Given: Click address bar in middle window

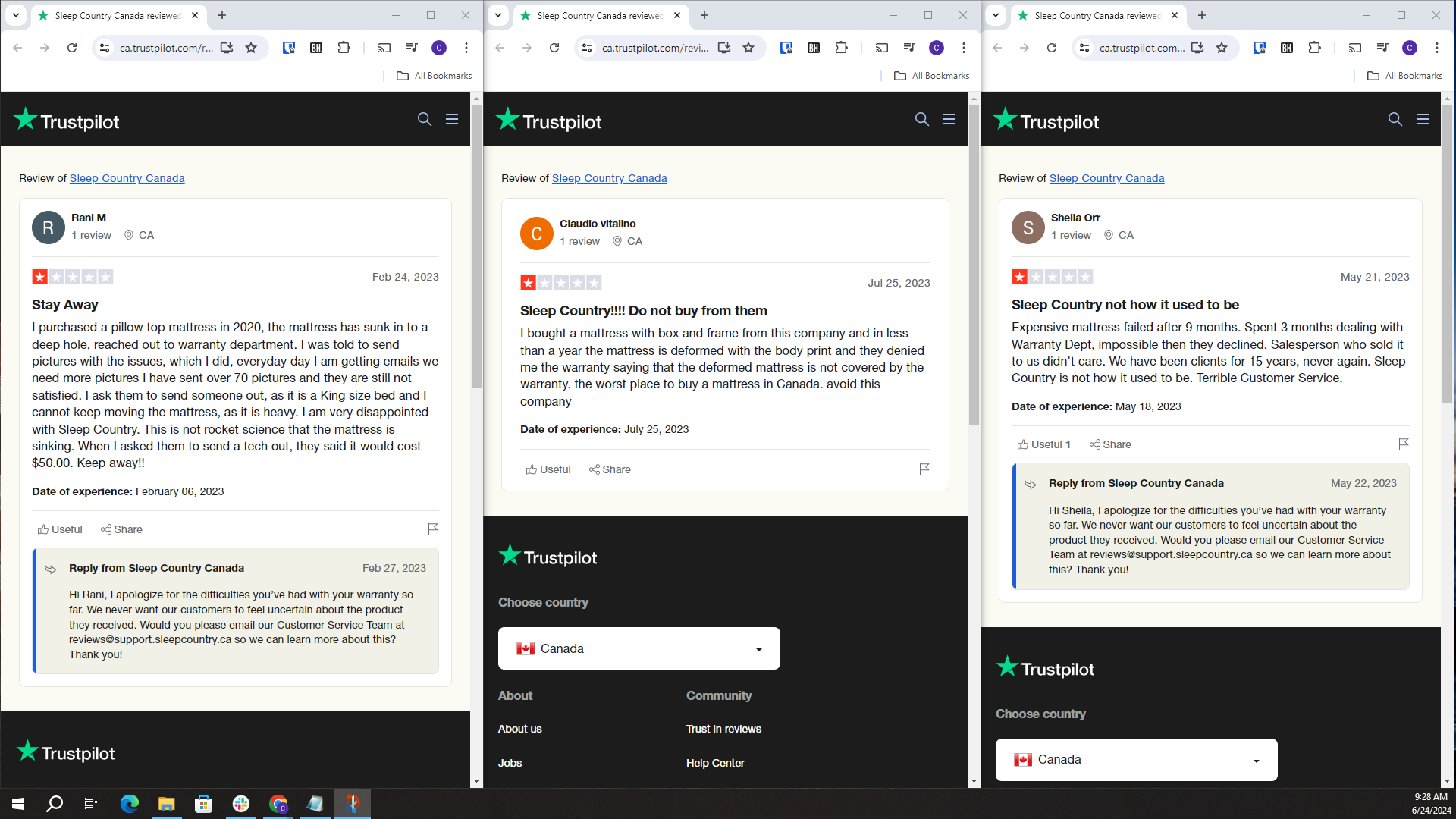Looking at the screenshot, I should [x=655, y=48].
